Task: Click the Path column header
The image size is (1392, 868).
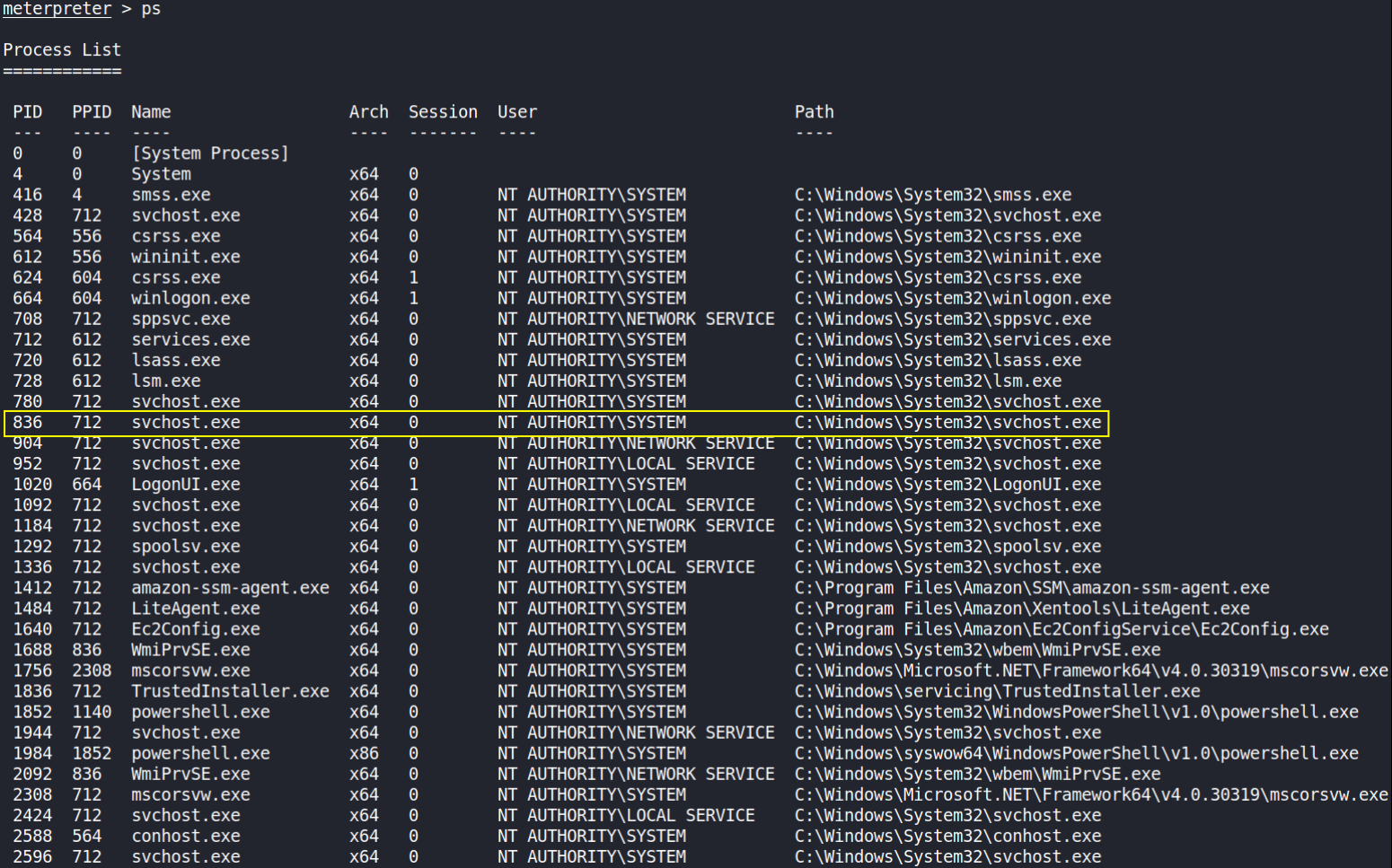Action: pos(814,112)
